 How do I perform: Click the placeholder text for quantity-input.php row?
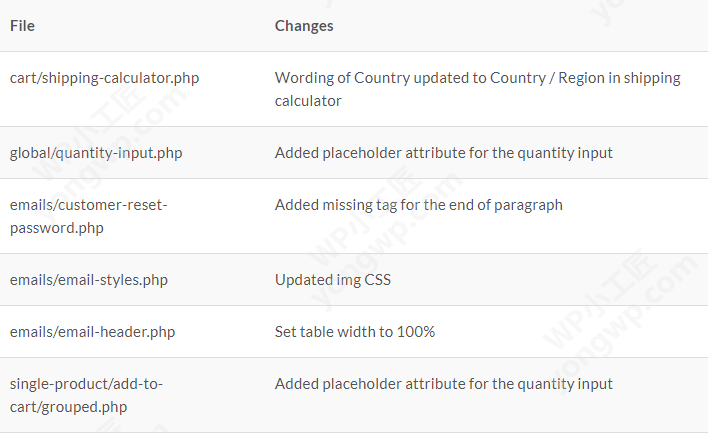(x=443, y=153)
